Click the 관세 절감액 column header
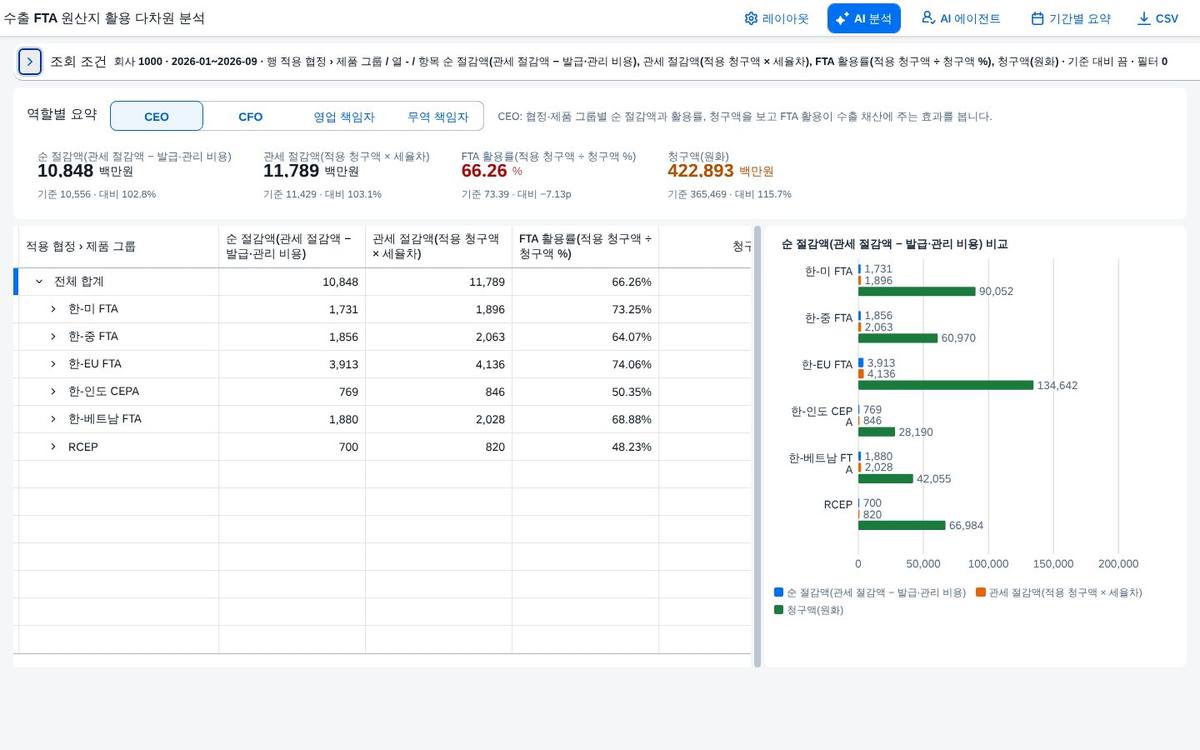 click(439, 246)
